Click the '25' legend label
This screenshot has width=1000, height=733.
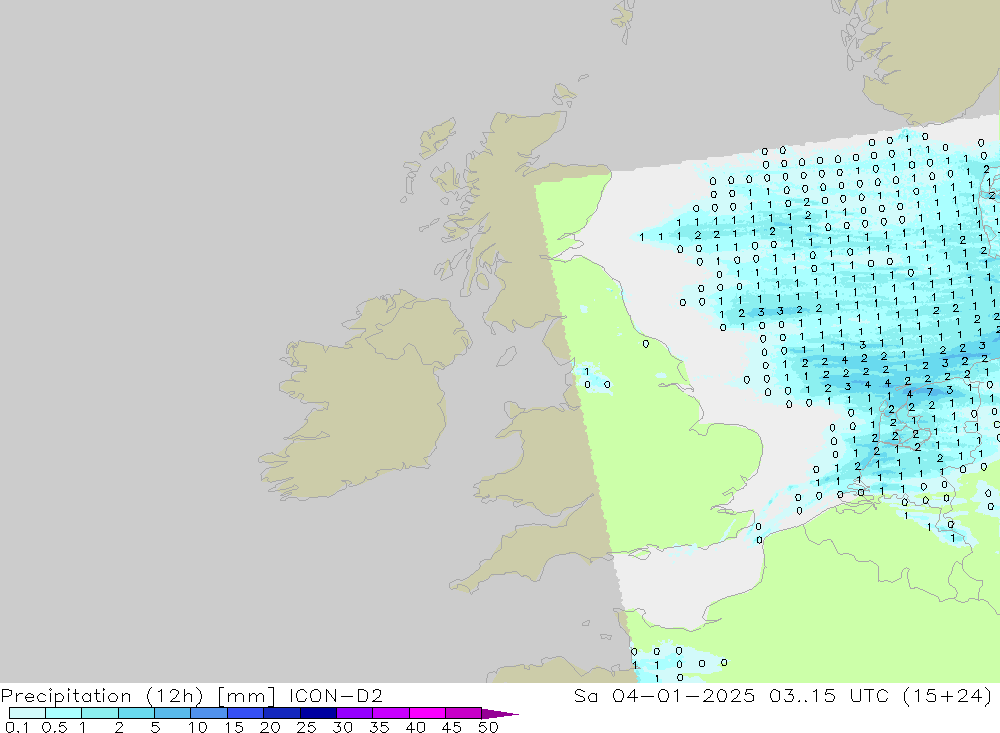pyautogui.click(x=306, y=727)
